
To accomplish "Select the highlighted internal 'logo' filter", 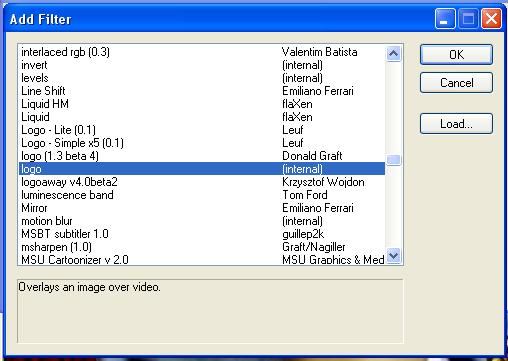I will point(202,169).
